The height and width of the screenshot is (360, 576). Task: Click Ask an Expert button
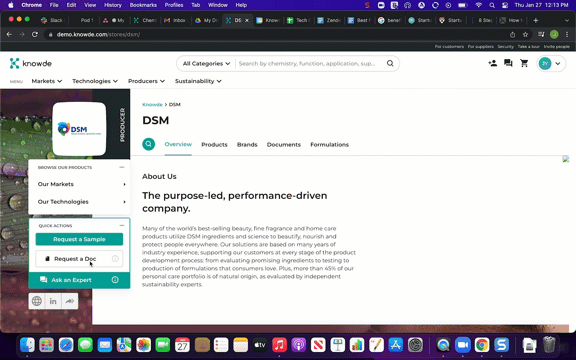(79, 280)
